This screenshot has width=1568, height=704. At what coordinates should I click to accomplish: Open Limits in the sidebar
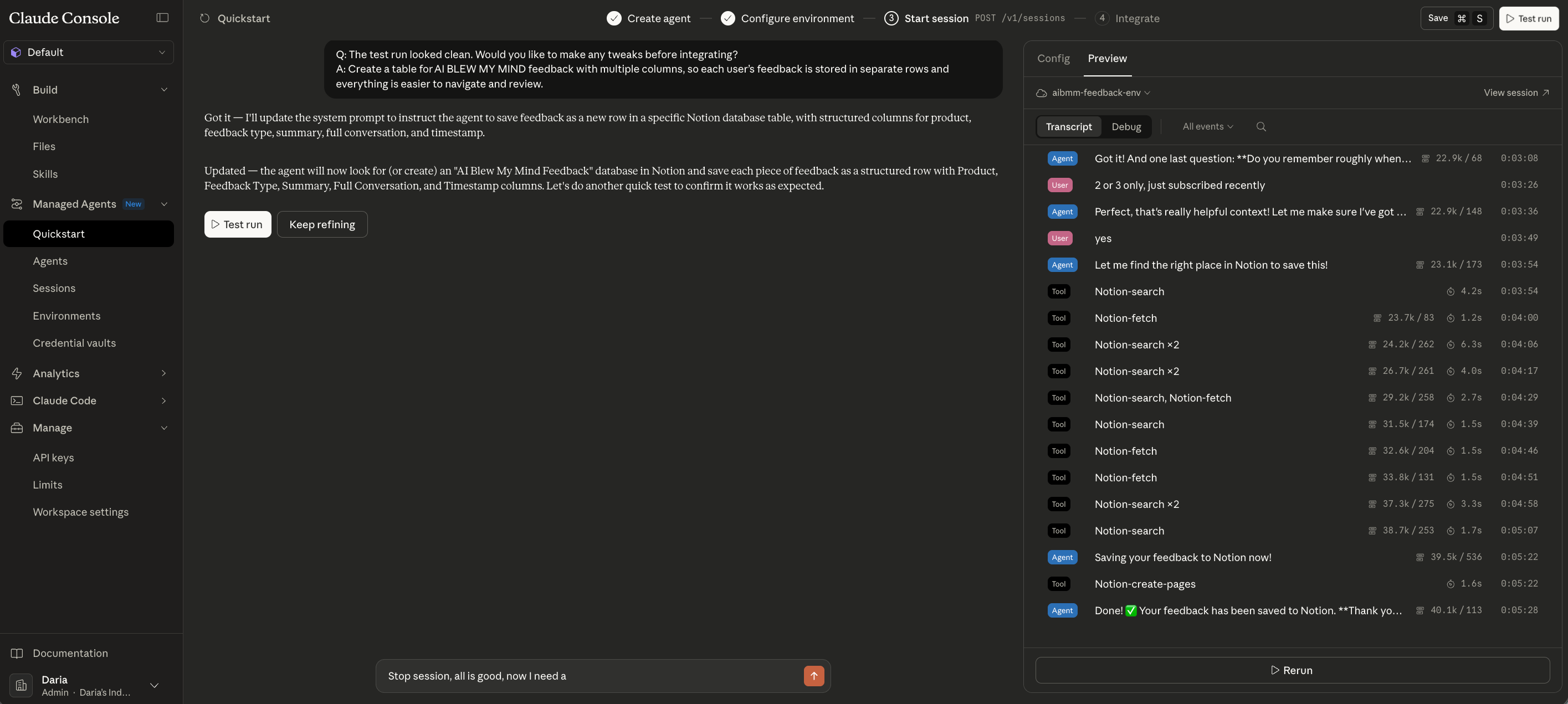coord(48,485)
